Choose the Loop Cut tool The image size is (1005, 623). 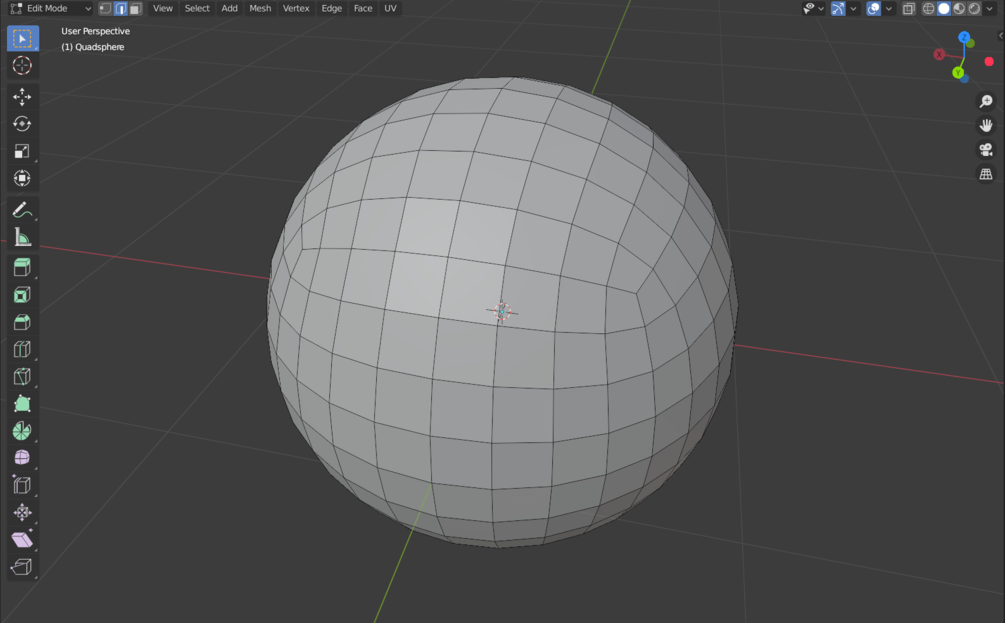coord(22,349)
